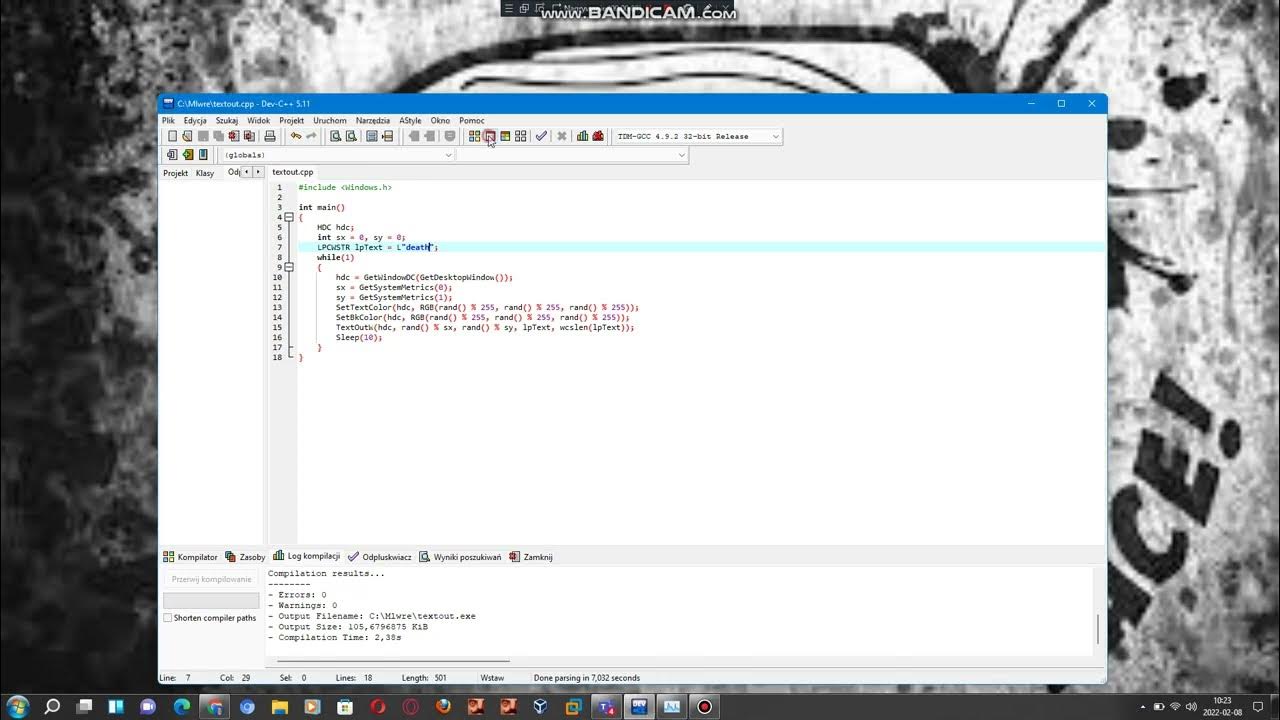Click the Dev-C++ icon on the taskbar

638,706
